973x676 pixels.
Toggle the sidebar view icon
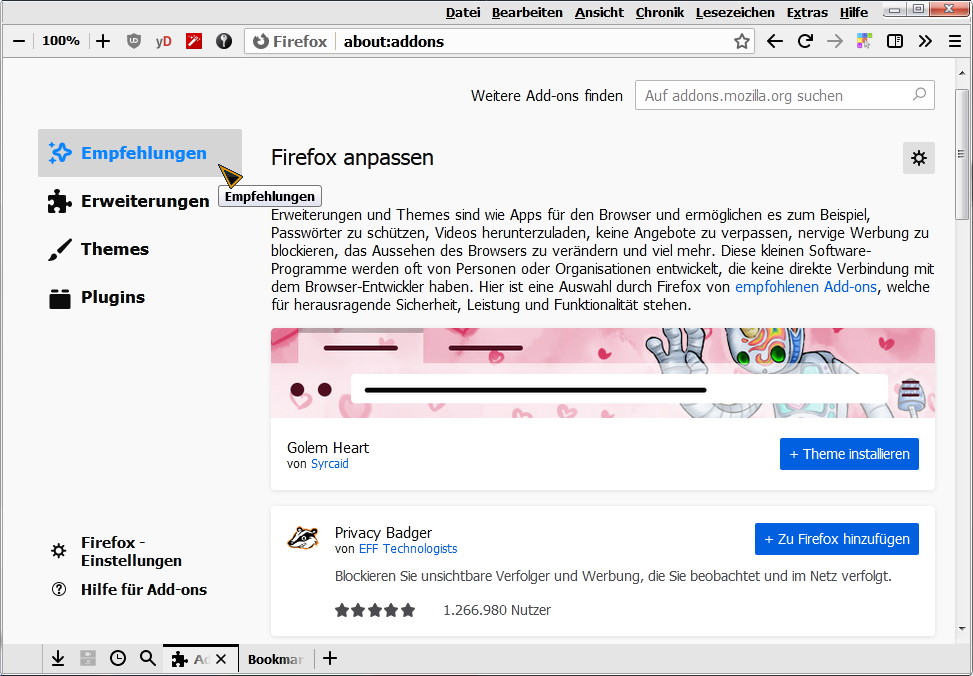click(895, 42)
